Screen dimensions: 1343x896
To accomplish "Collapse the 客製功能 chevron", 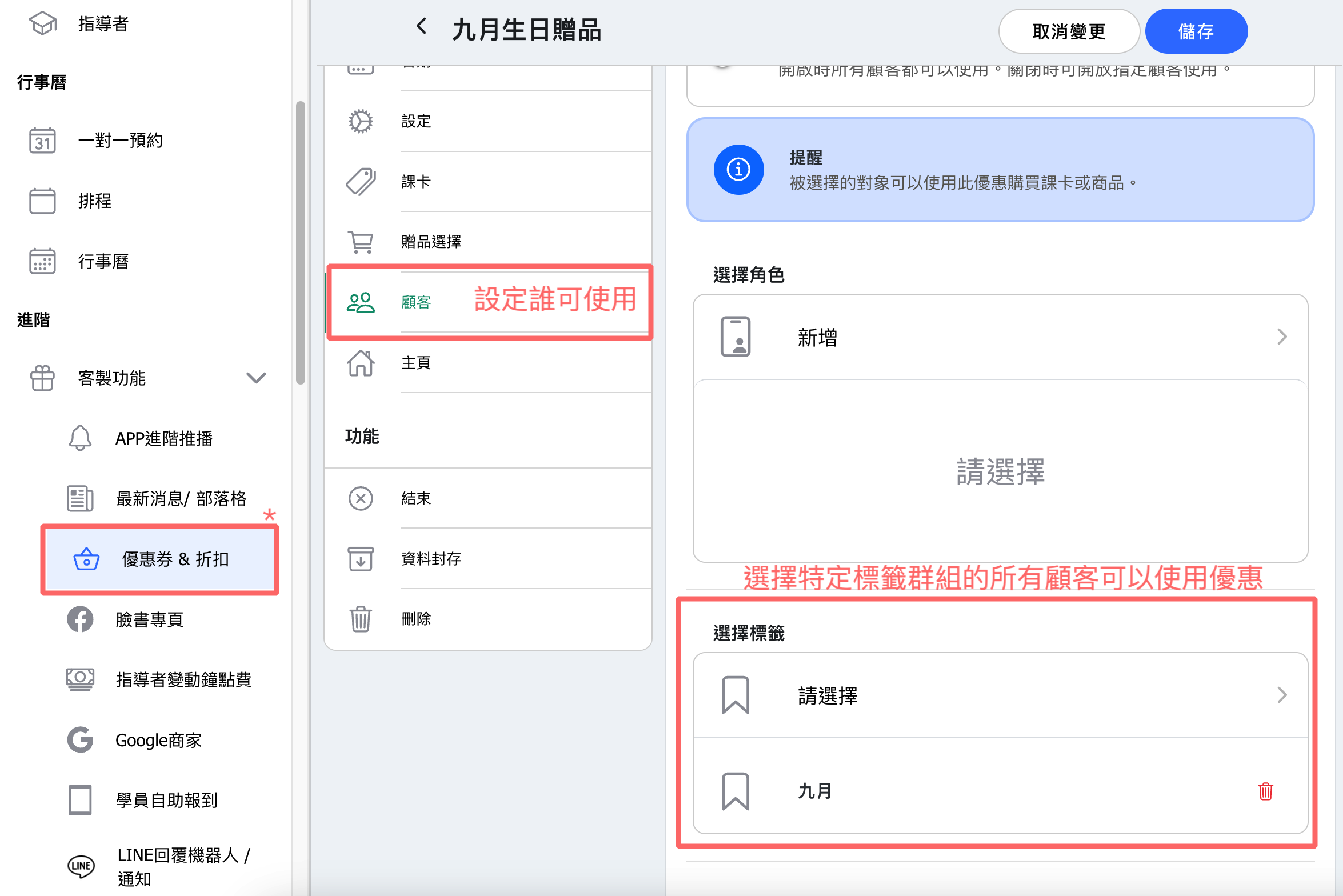I will click(x=256, y=378).
